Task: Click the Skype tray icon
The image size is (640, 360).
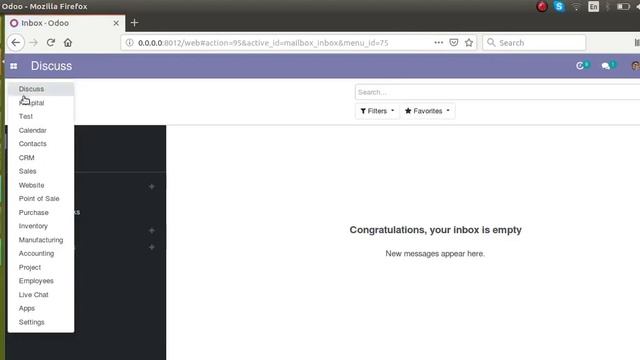Action: coord(559,7)
